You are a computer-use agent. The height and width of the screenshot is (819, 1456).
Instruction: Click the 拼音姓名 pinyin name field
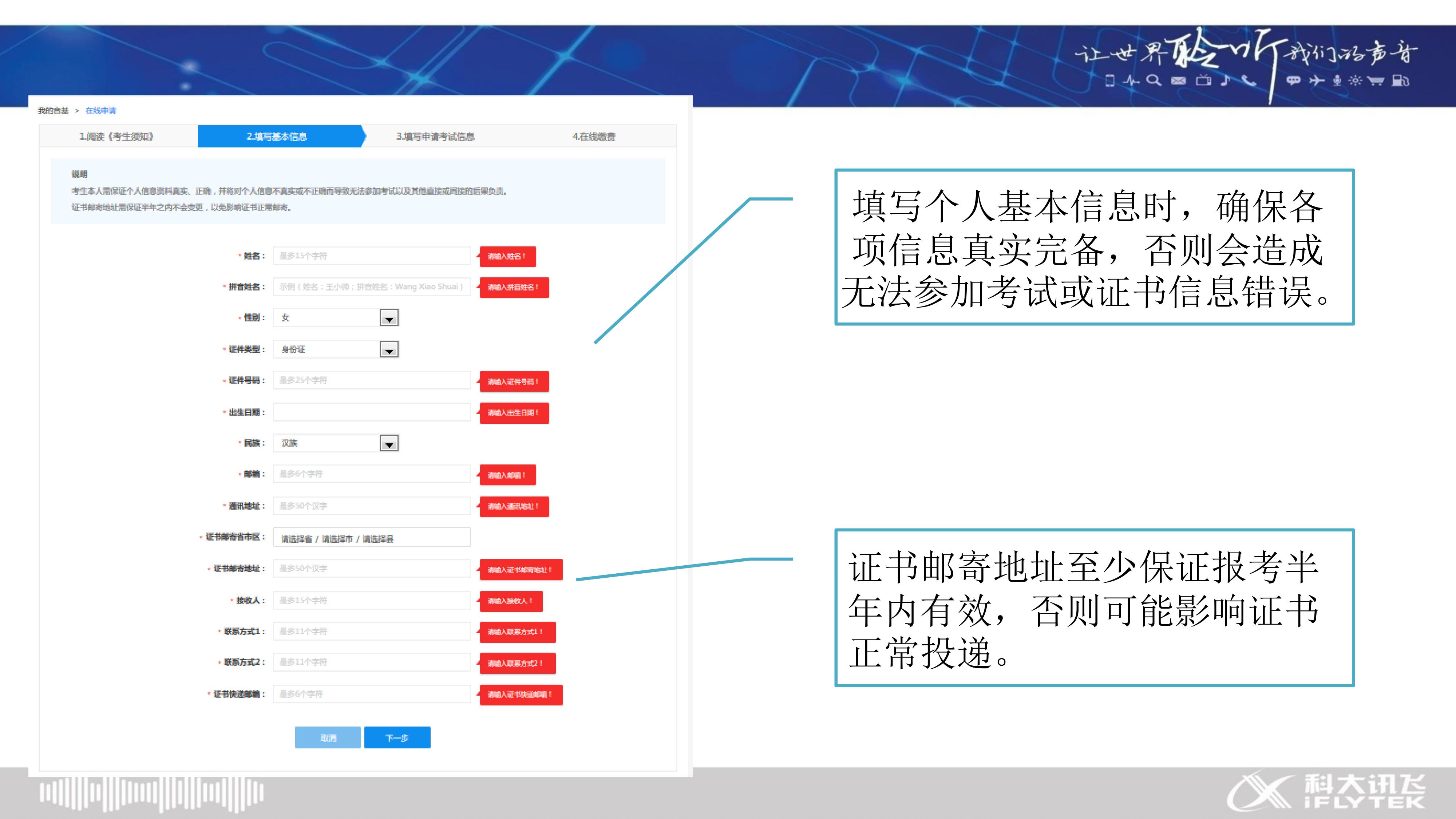click(371, 287)
